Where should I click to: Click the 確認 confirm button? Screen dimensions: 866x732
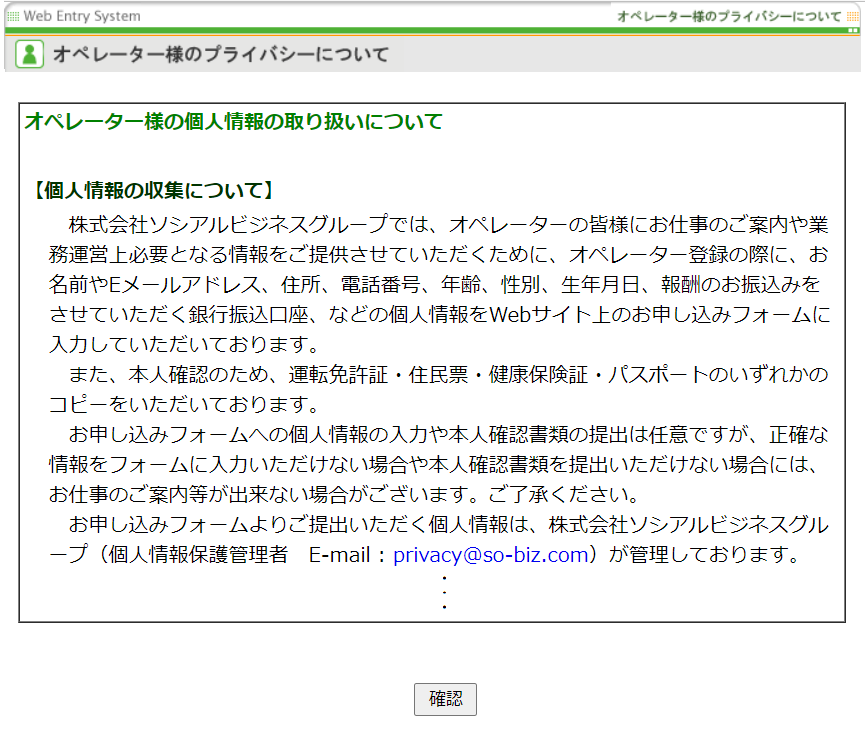[445, 699]
